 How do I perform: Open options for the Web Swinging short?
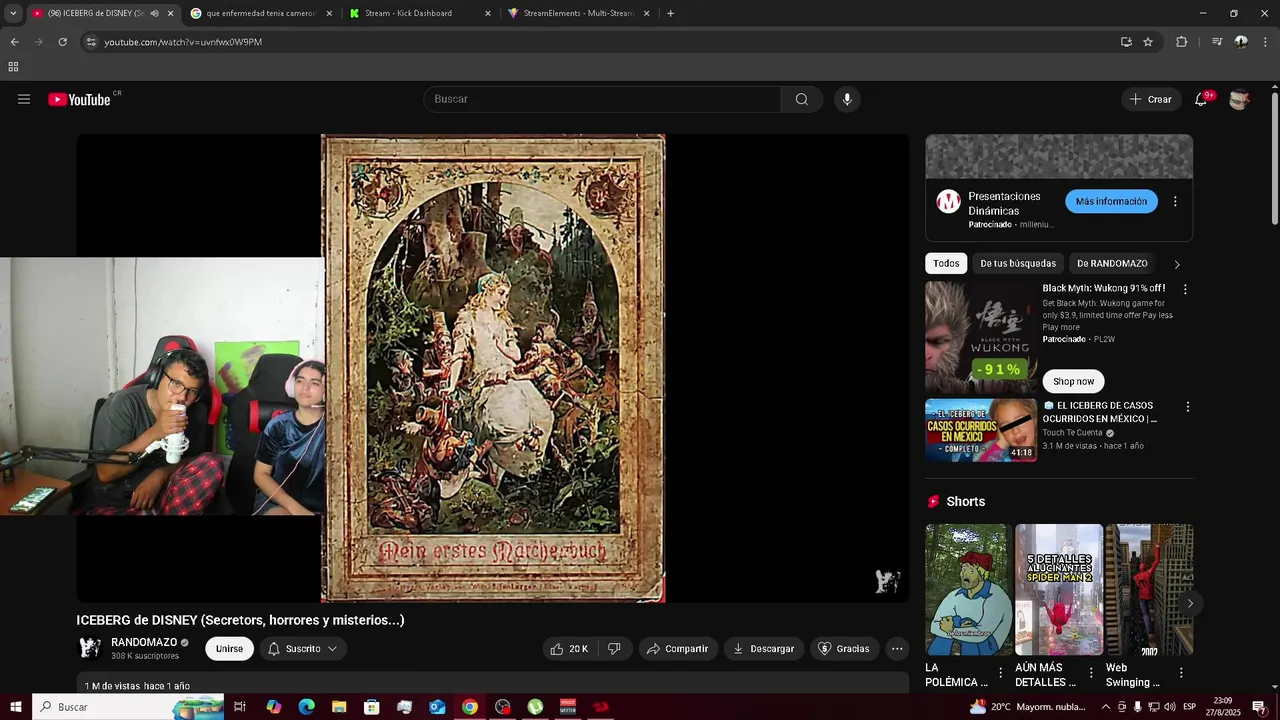click(1181, 673)
